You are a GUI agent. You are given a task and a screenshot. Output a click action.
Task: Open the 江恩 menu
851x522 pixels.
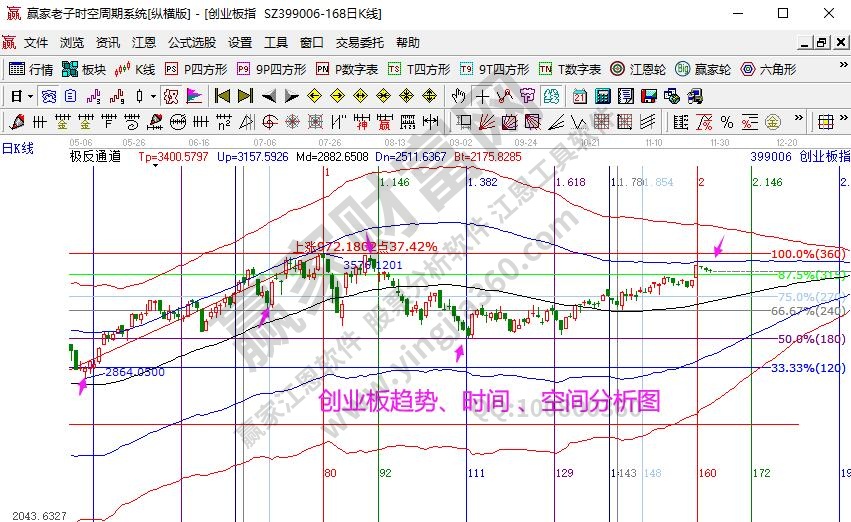pyautogui.click(x=143, y=43)
